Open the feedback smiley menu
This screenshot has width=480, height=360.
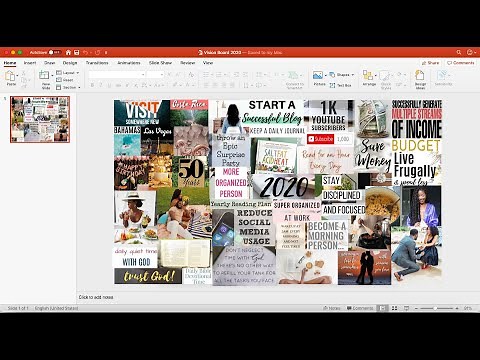point(470,52)
